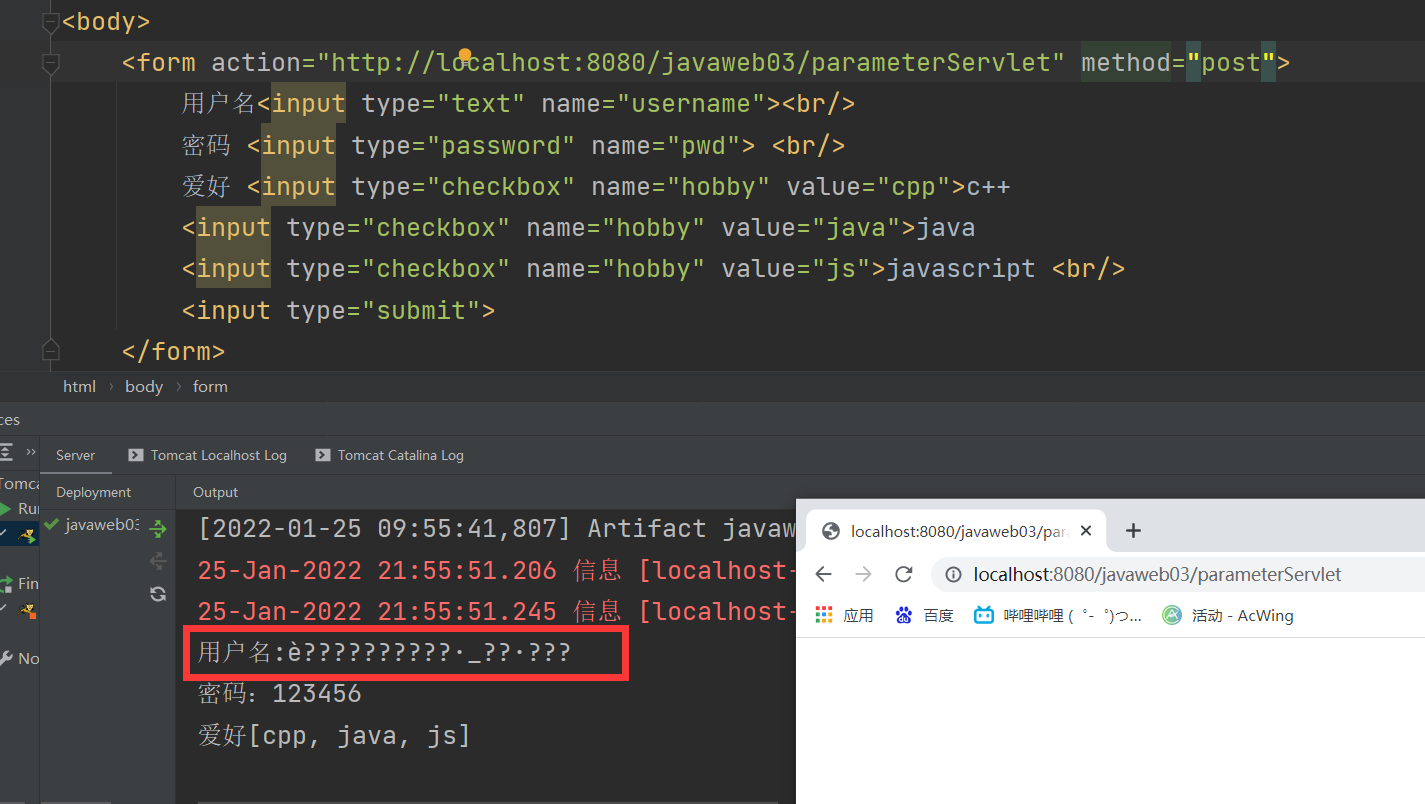Select the finished Tomcat configuration icon

(27, 610)
